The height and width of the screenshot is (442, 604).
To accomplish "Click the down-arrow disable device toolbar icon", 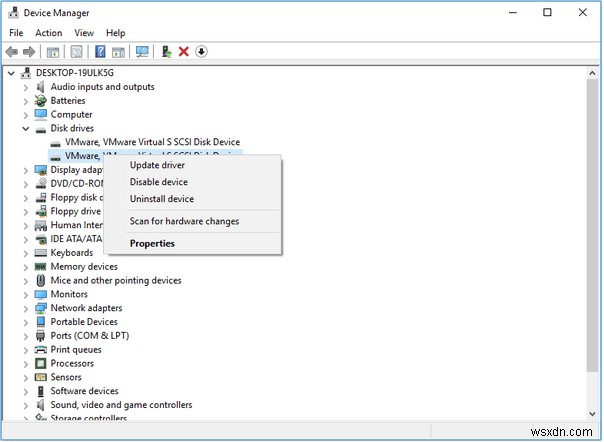I will pyautogui.click(x=201, y=52).
